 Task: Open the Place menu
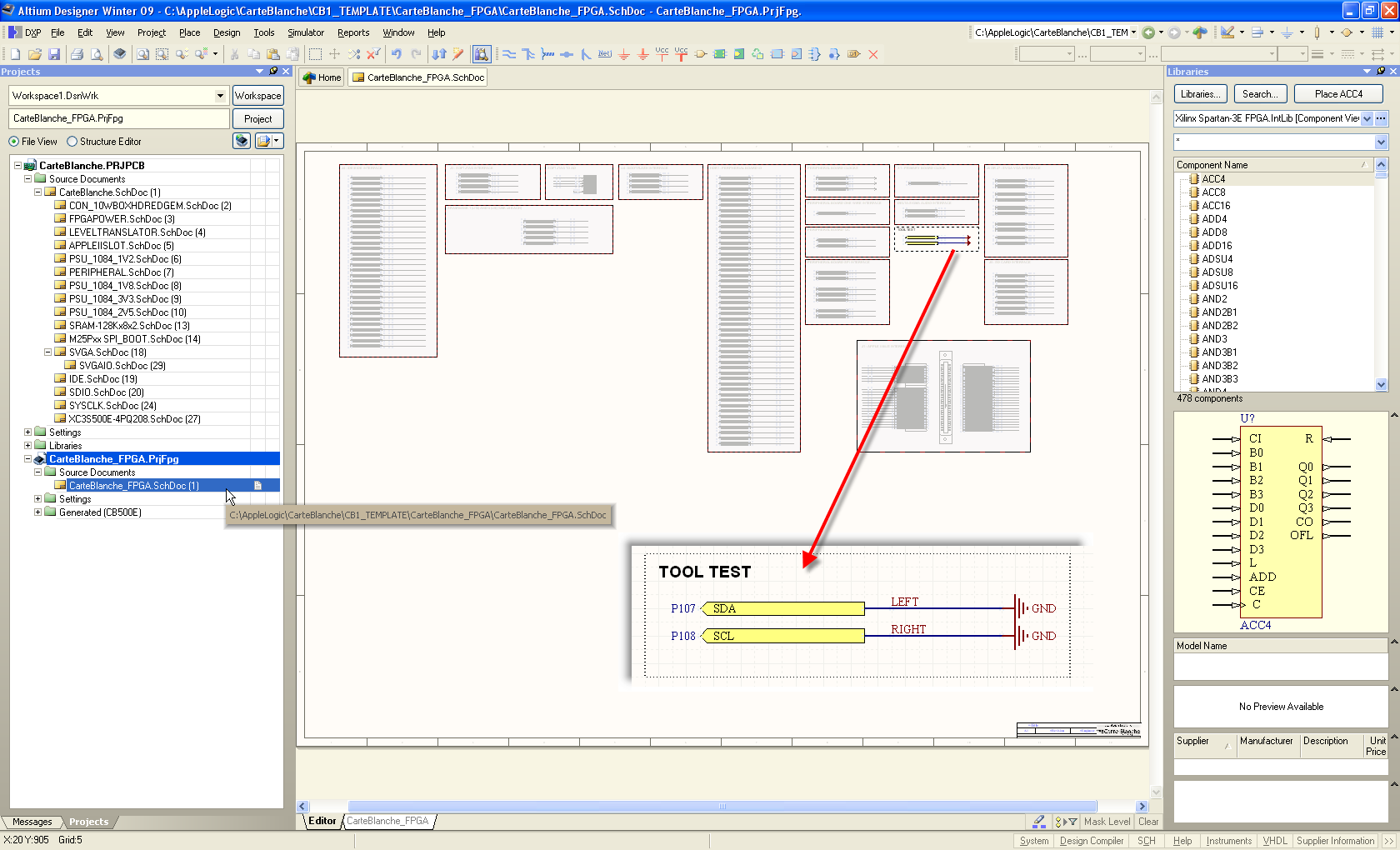pyautogui.click(x=189, y=32)
